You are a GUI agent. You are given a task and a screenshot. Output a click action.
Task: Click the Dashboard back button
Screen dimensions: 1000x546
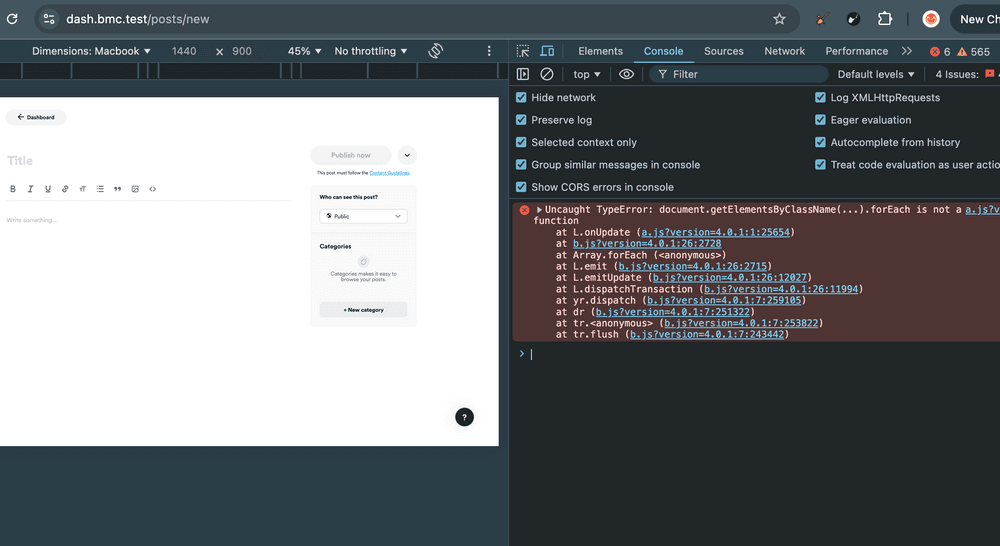(x=36, y=118)
